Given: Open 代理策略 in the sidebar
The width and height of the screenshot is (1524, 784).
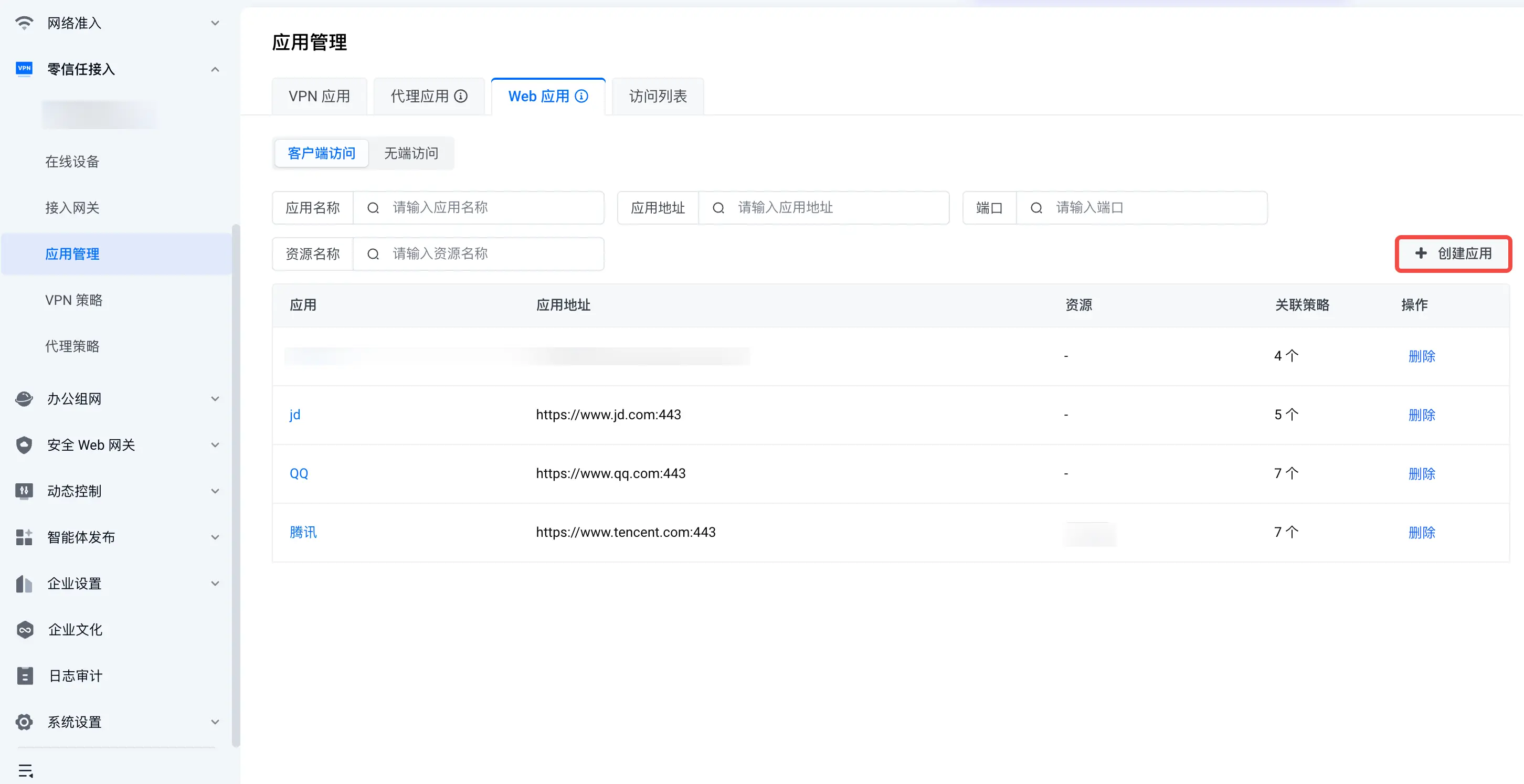Looking at the screenshot, I should coord(72,346).
